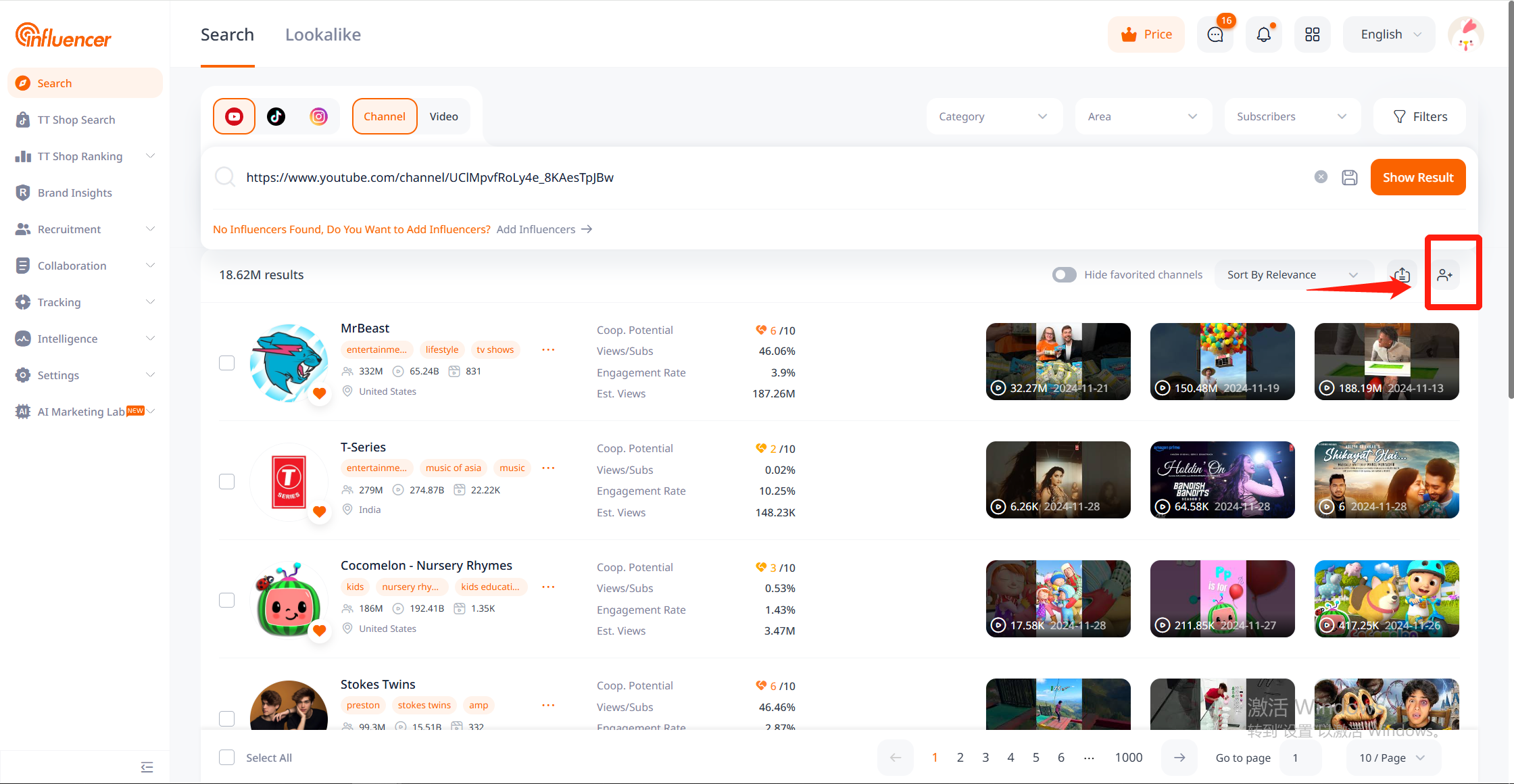Click the export results icon
1514x784 pixels.
pos(1402,275)
